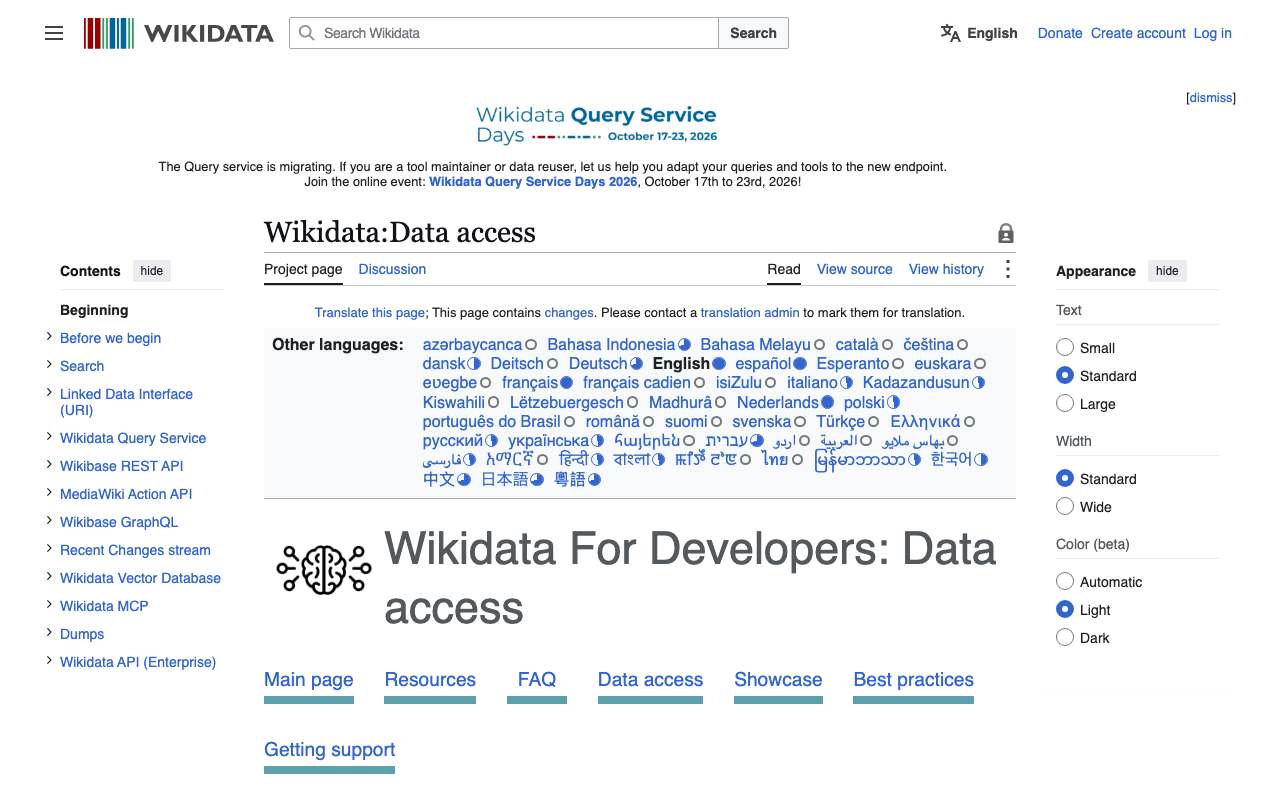
Task: Open the Donate link
Action: pyautogui.click(x=1060, y=33)
